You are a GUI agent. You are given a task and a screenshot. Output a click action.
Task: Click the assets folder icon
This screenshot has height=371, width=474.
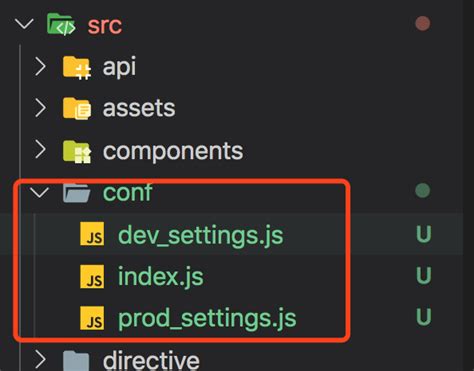(77, 108)
